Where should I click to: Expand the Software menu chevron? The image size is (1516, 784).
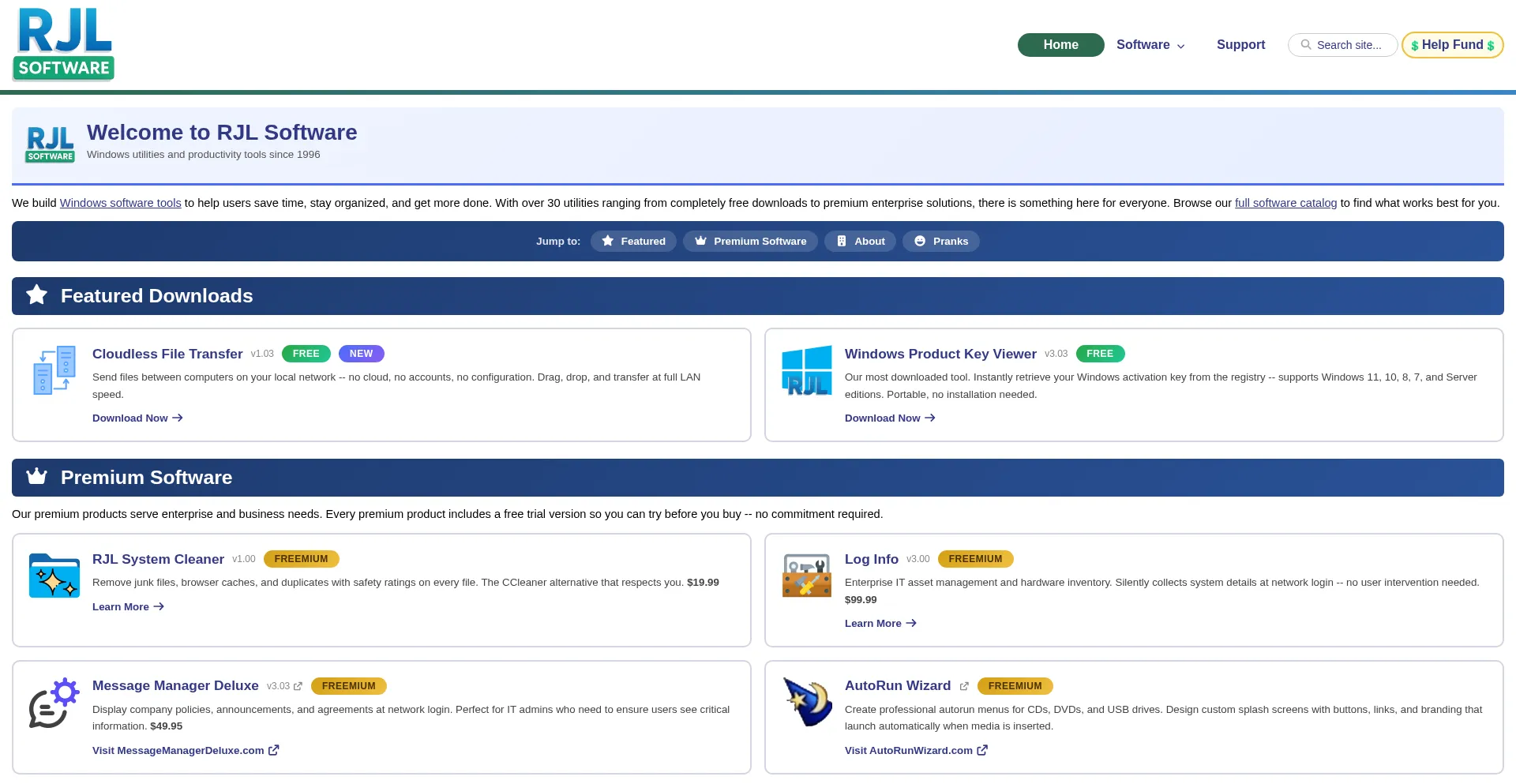[x=1181, y=47]
